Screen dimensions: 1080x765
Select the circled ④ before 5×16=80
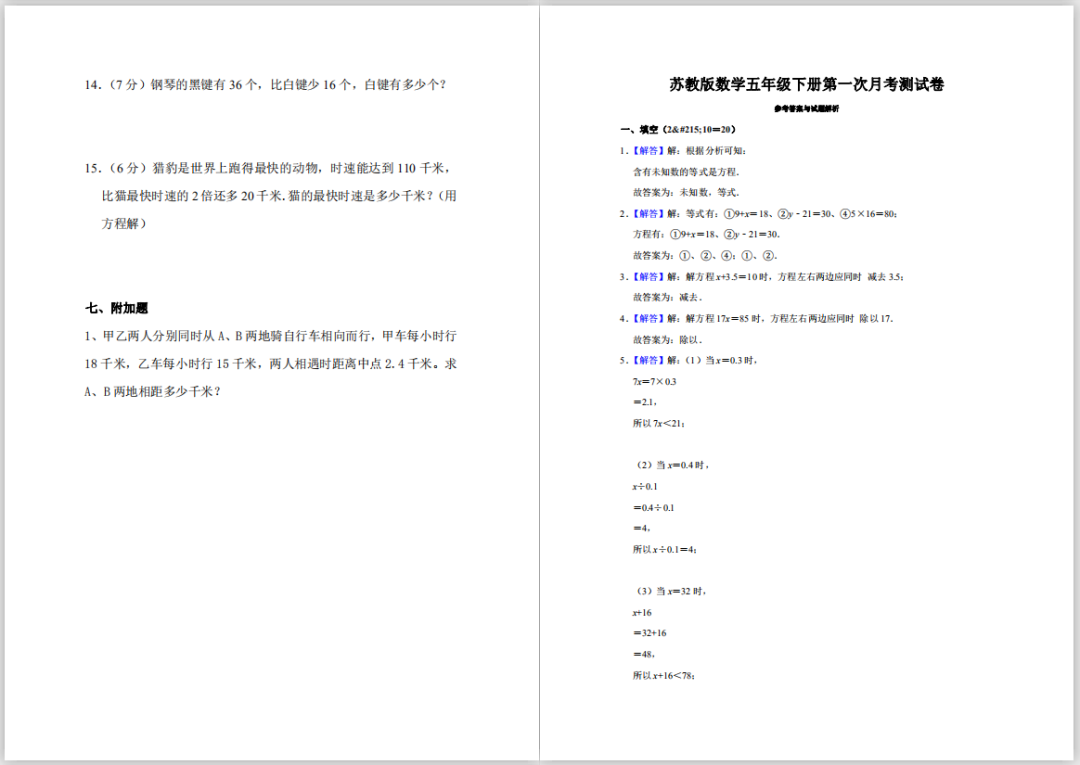(x=844, y=213)
